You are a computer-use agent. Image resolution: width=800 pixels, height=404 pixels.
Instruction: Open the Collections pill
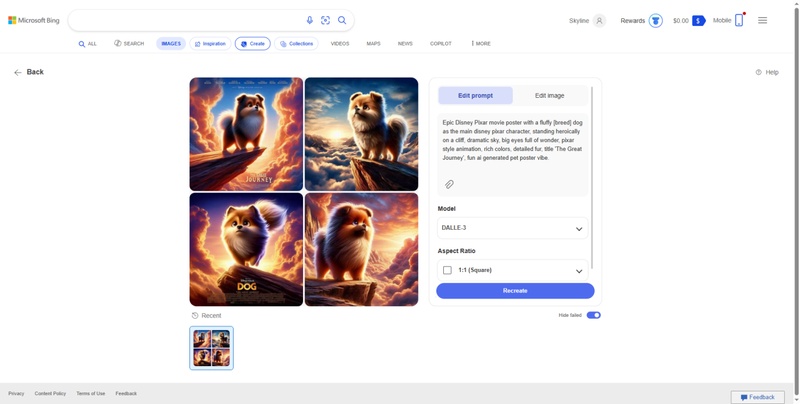click(296, 44)
